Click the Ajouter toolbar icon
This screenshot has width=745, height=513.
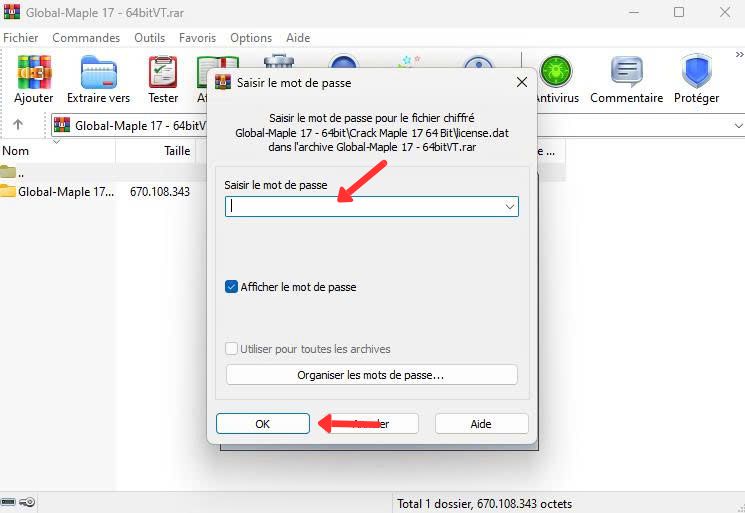pos(33,74)
